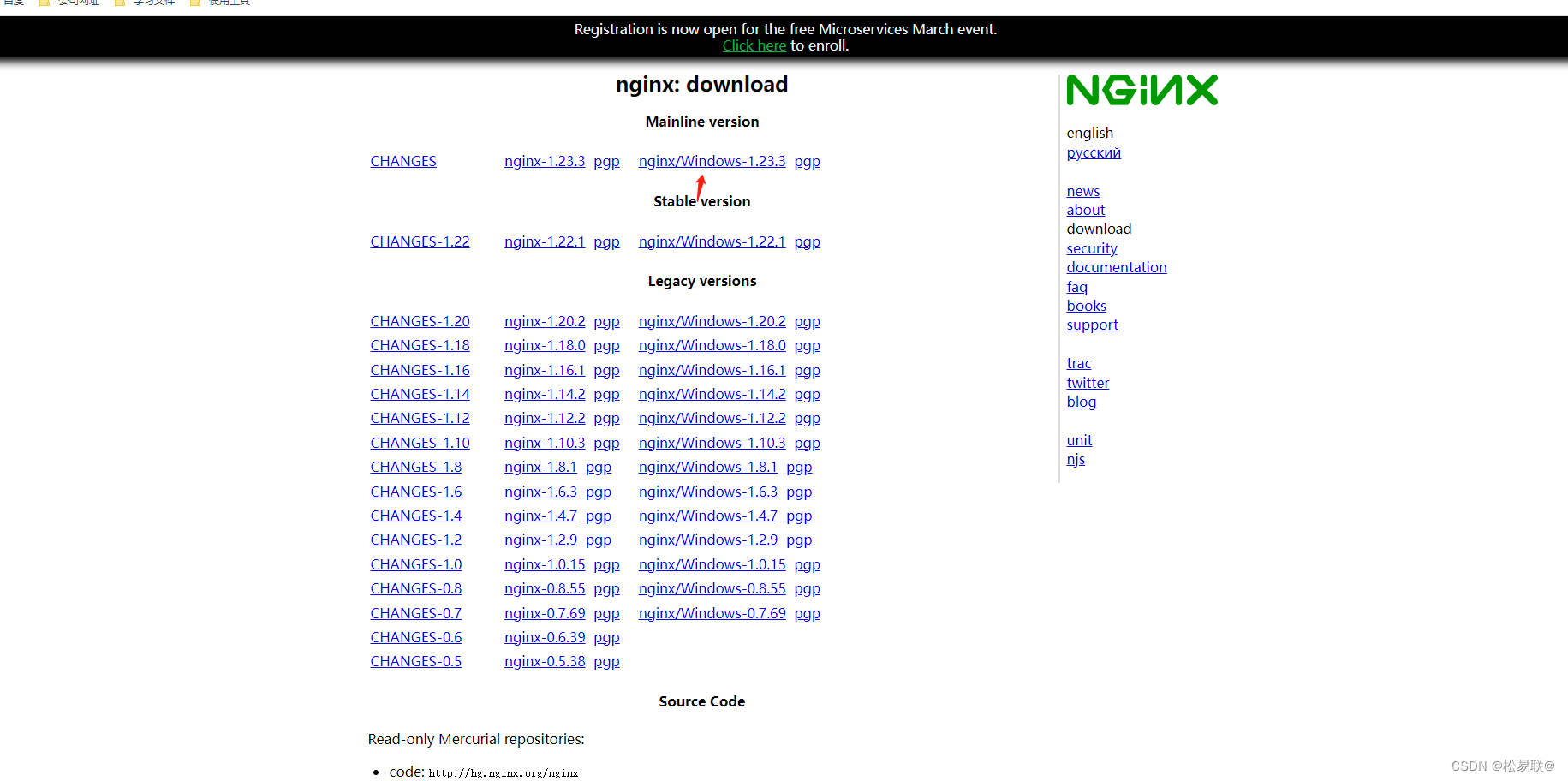Open CHANGES-1.16 link
Image resolution: width=1568 pixels, height=781 pixels.
tap(420, 370)
